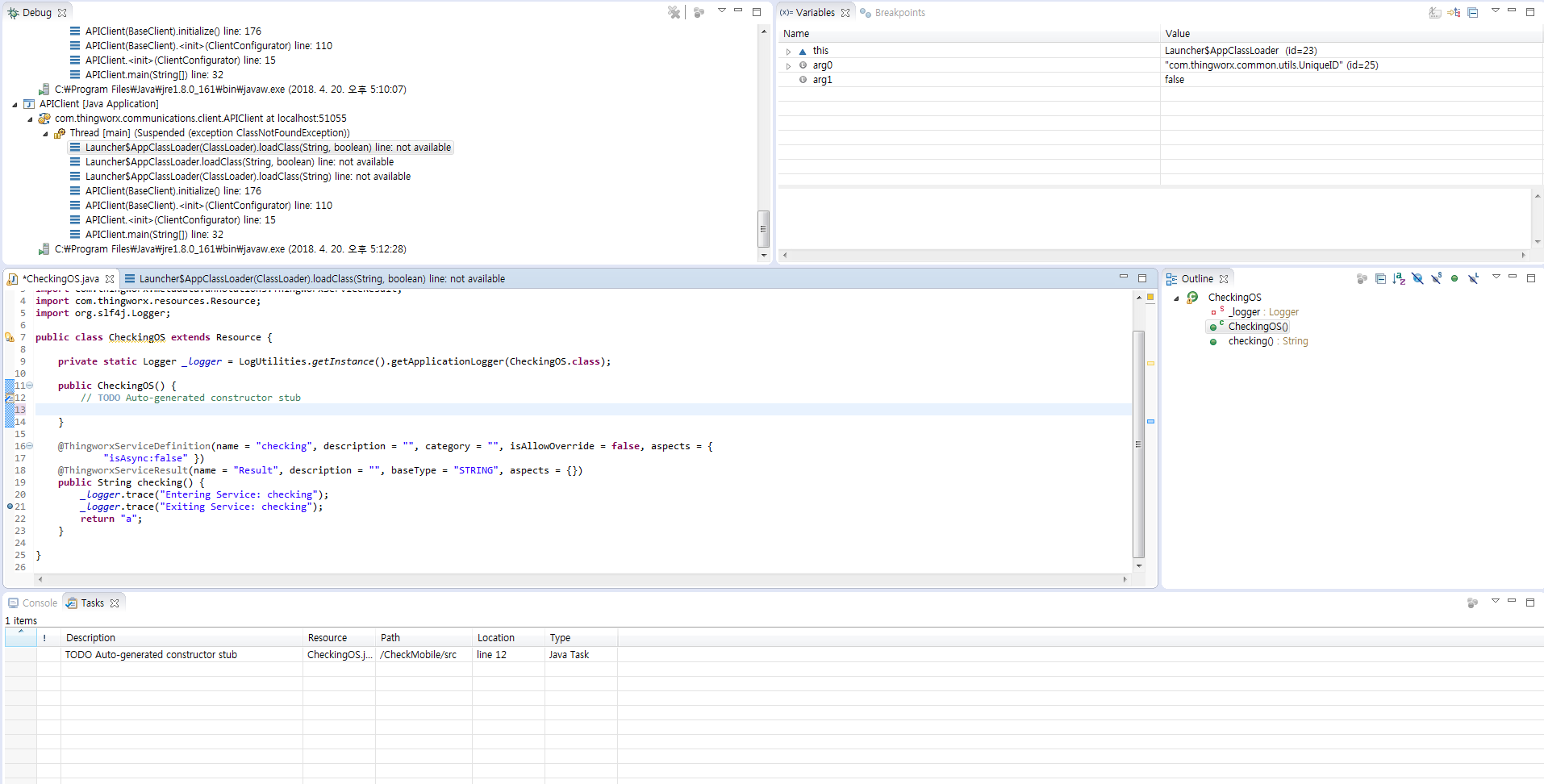
Task: Click the quick-fix warning marker on line 7
Action: (10, 337)
